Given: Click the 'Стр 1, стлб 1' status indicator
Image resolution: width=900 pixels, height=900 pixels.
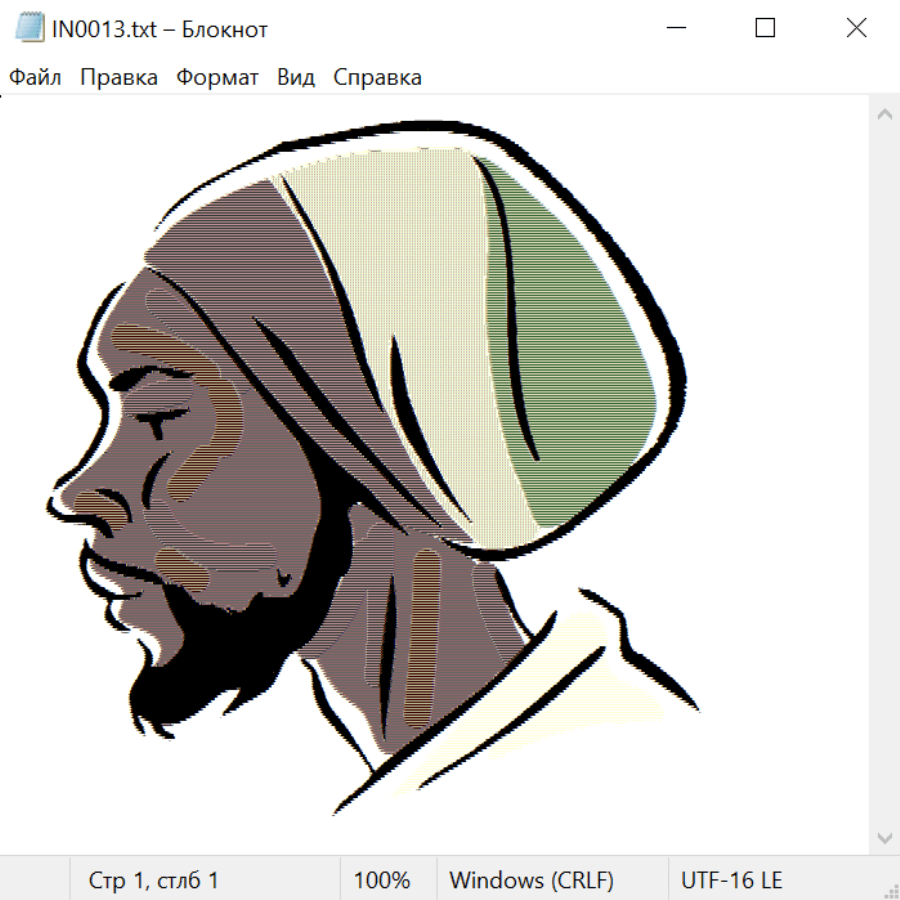Looking at the screenshot, I should tap(153, 880).
